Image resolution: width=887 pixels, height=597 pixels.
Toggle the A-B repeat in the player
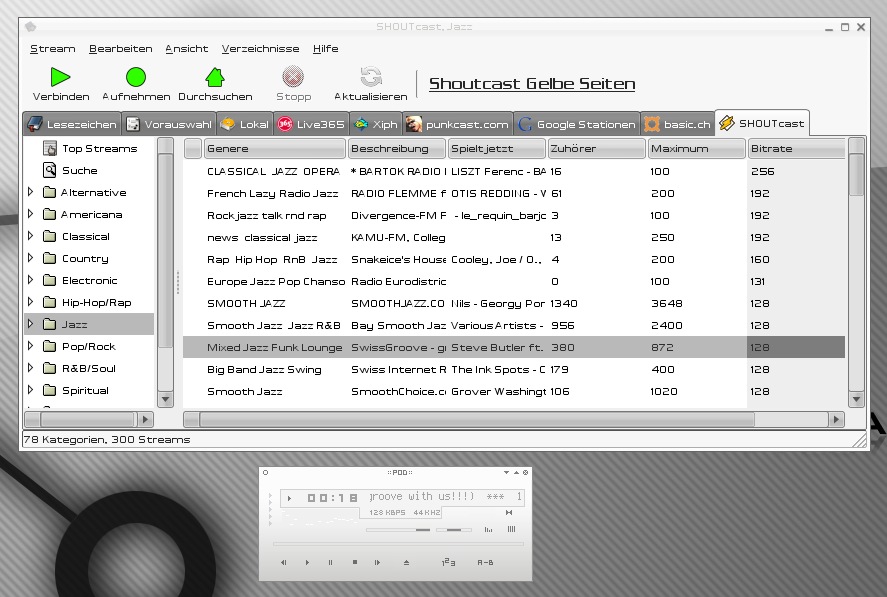(x=485, y=563)
